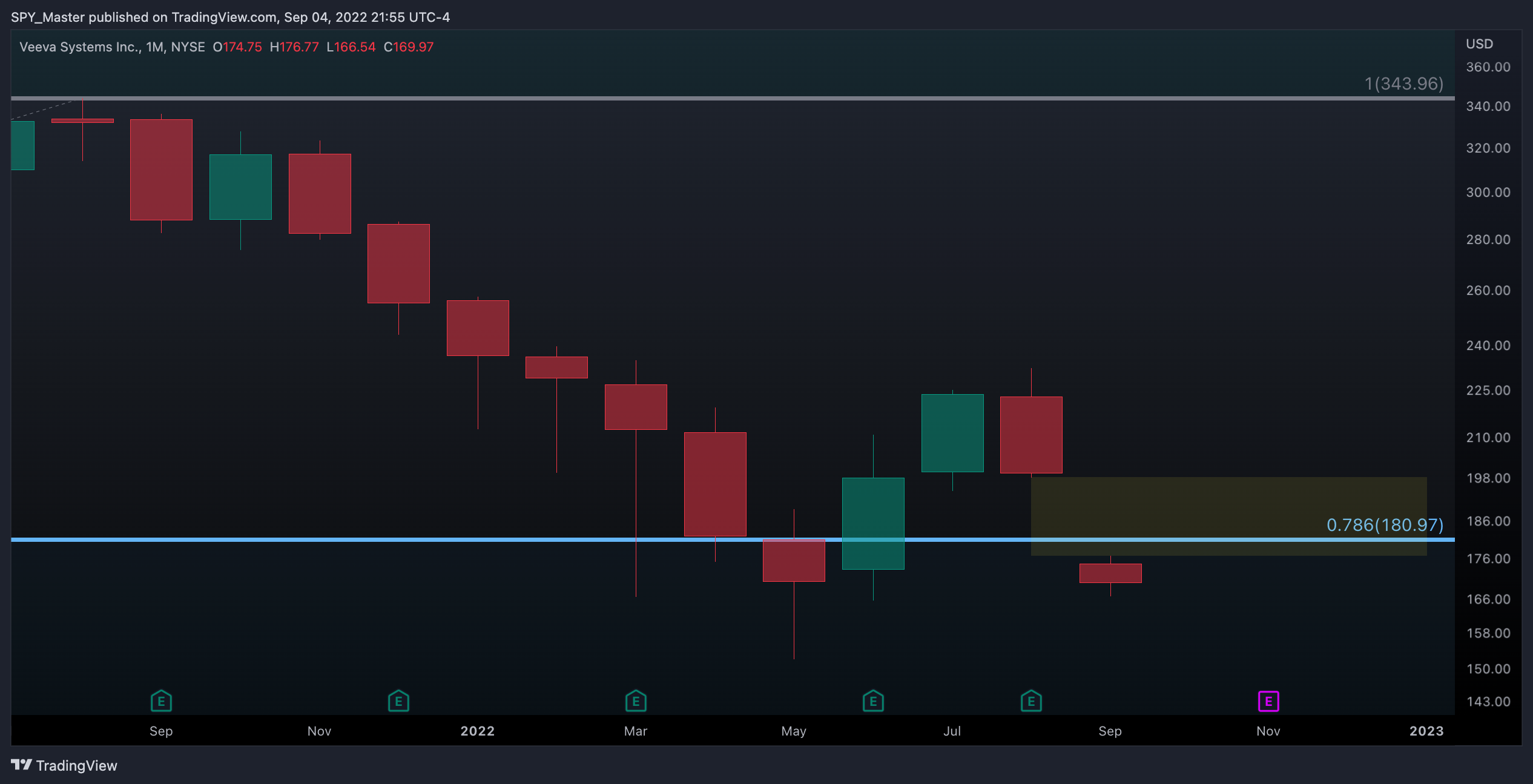
Task: Click the latest red September 2022 candle
Action: [1110, 573]
